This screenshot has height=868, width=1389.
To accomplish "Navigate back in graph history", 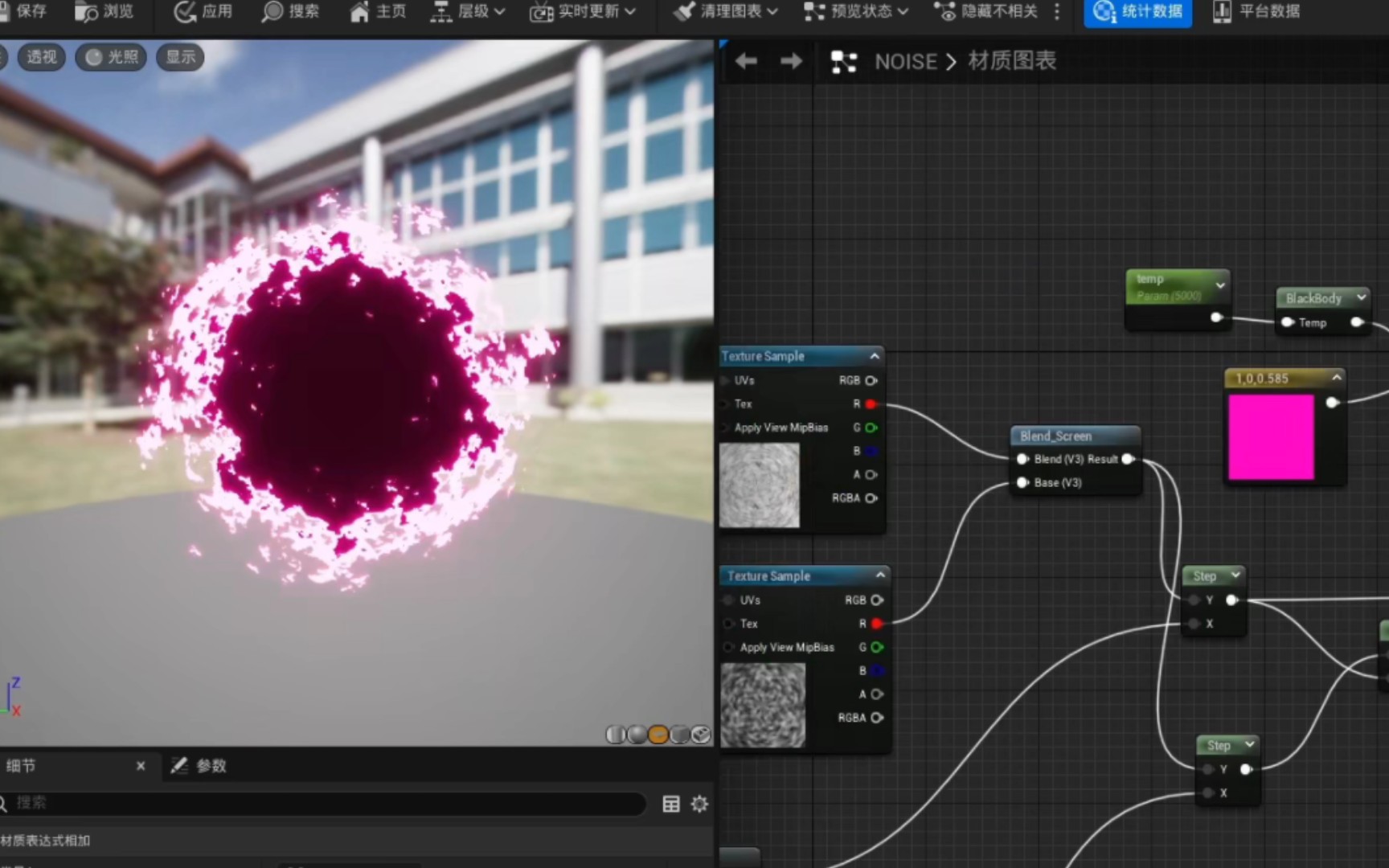I will (x=746, y=61).
